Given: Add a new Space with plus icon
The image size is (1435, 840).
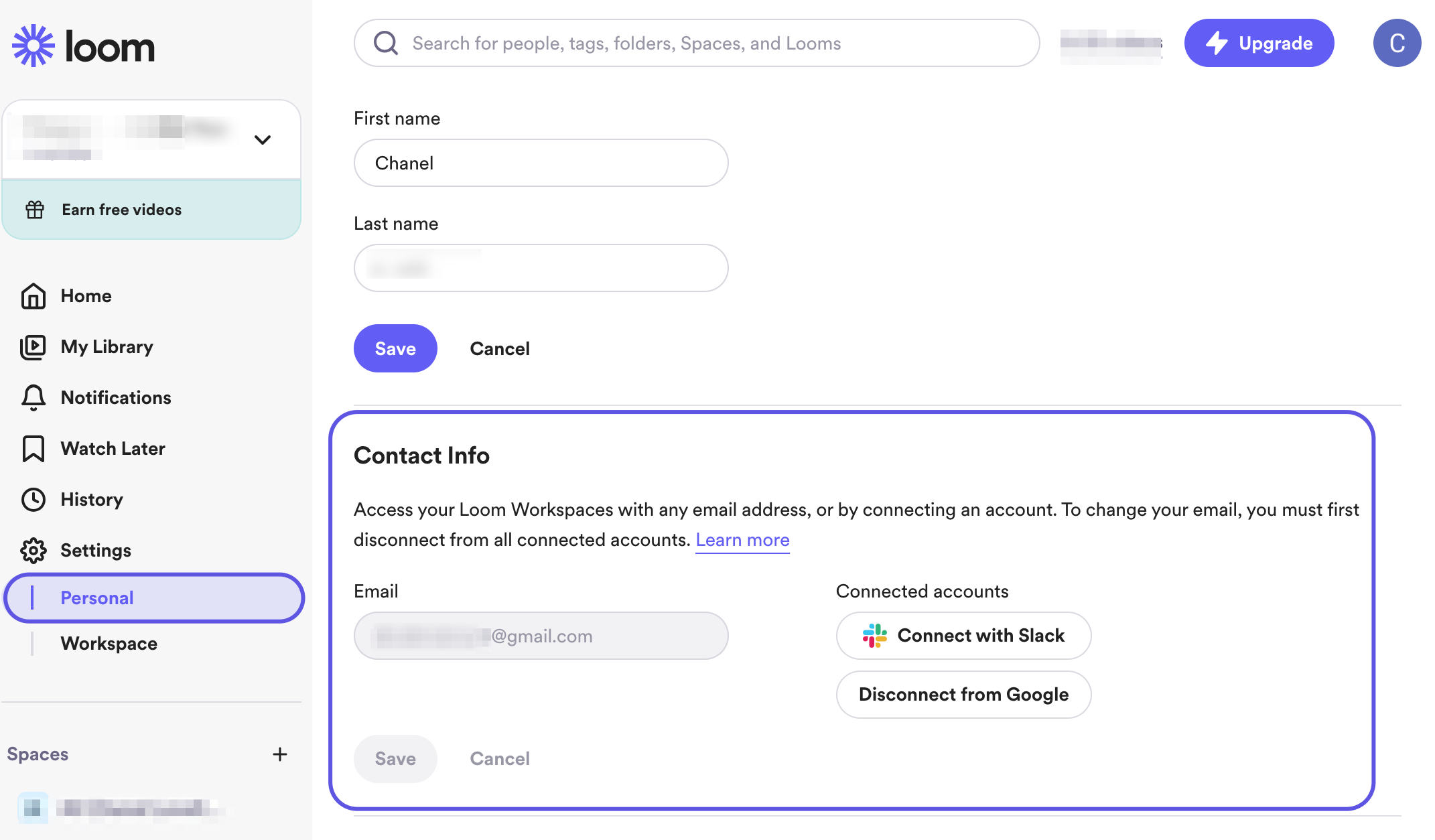Looking at the screenshot, I should click(280, 754).
